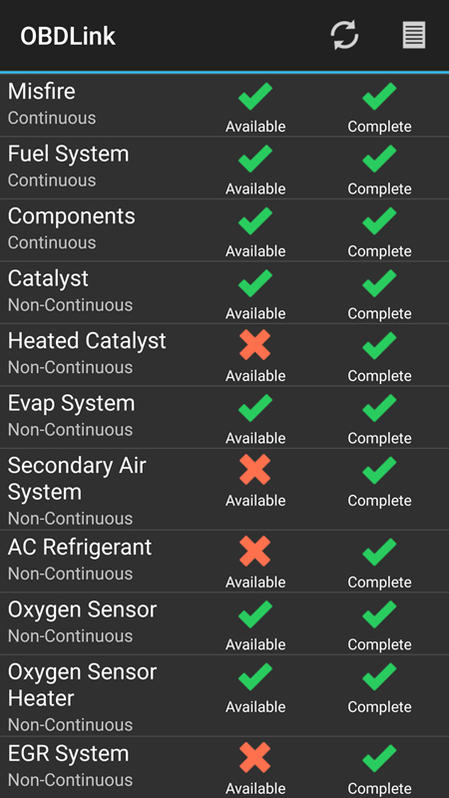The height and width of the screenshot is (798, 449).
Task: Tap the refresh icon in header
Action: [x=345, y=36]
